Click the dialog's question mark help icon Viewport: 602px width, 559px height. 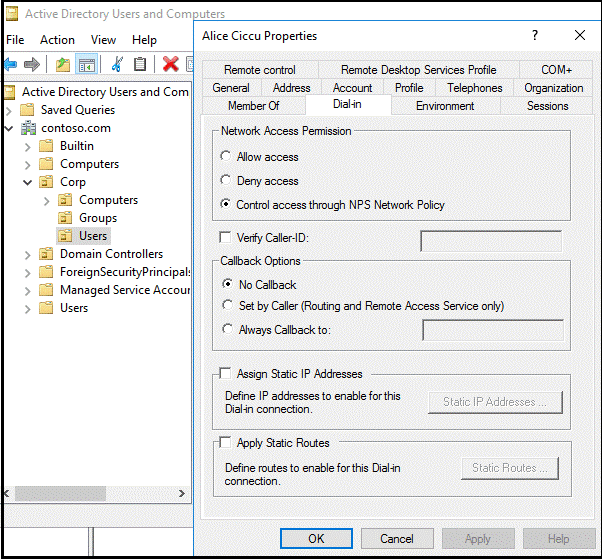[x=535, y=35]
